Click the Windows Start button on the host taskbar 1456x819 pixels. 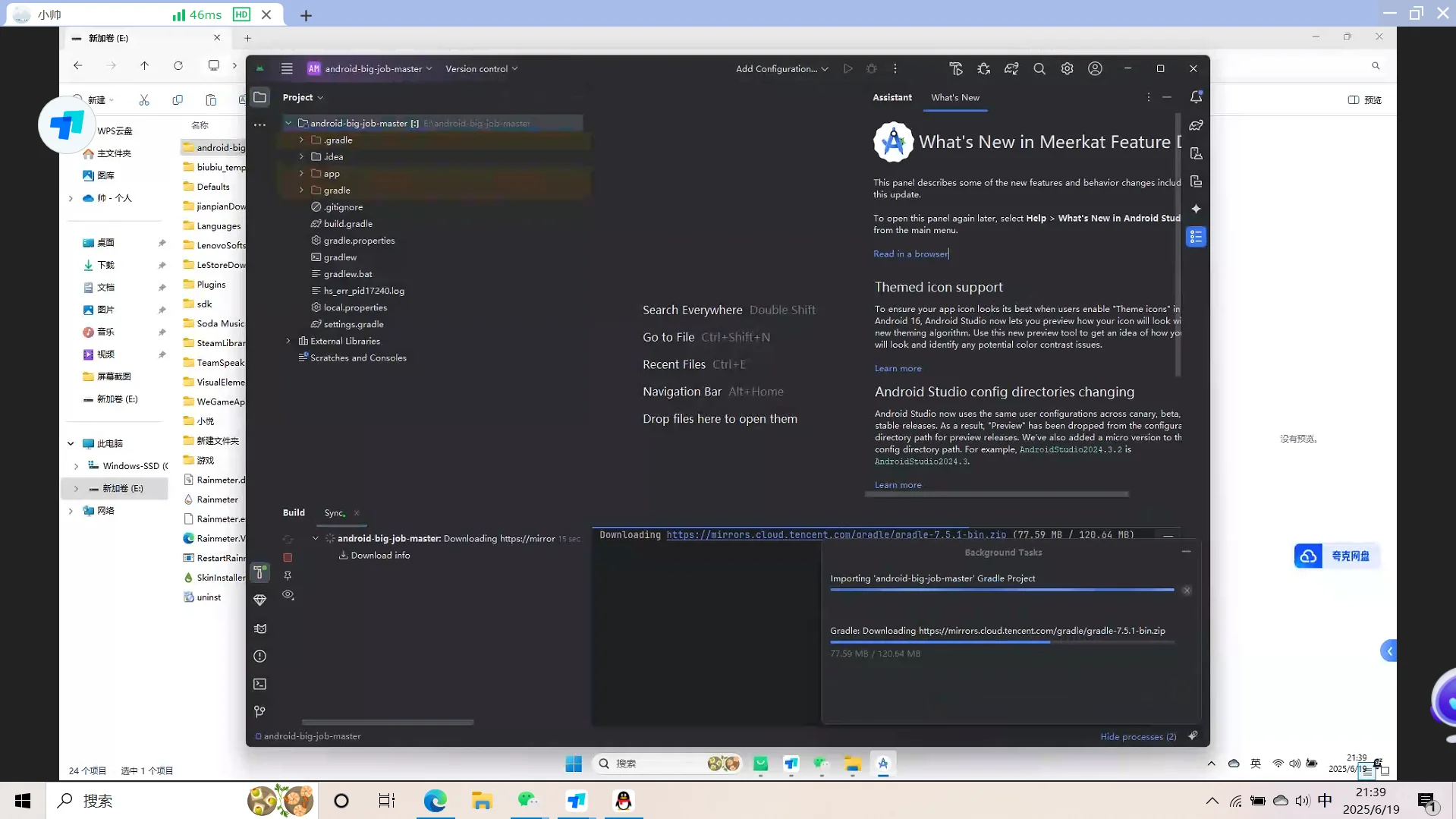23,801
